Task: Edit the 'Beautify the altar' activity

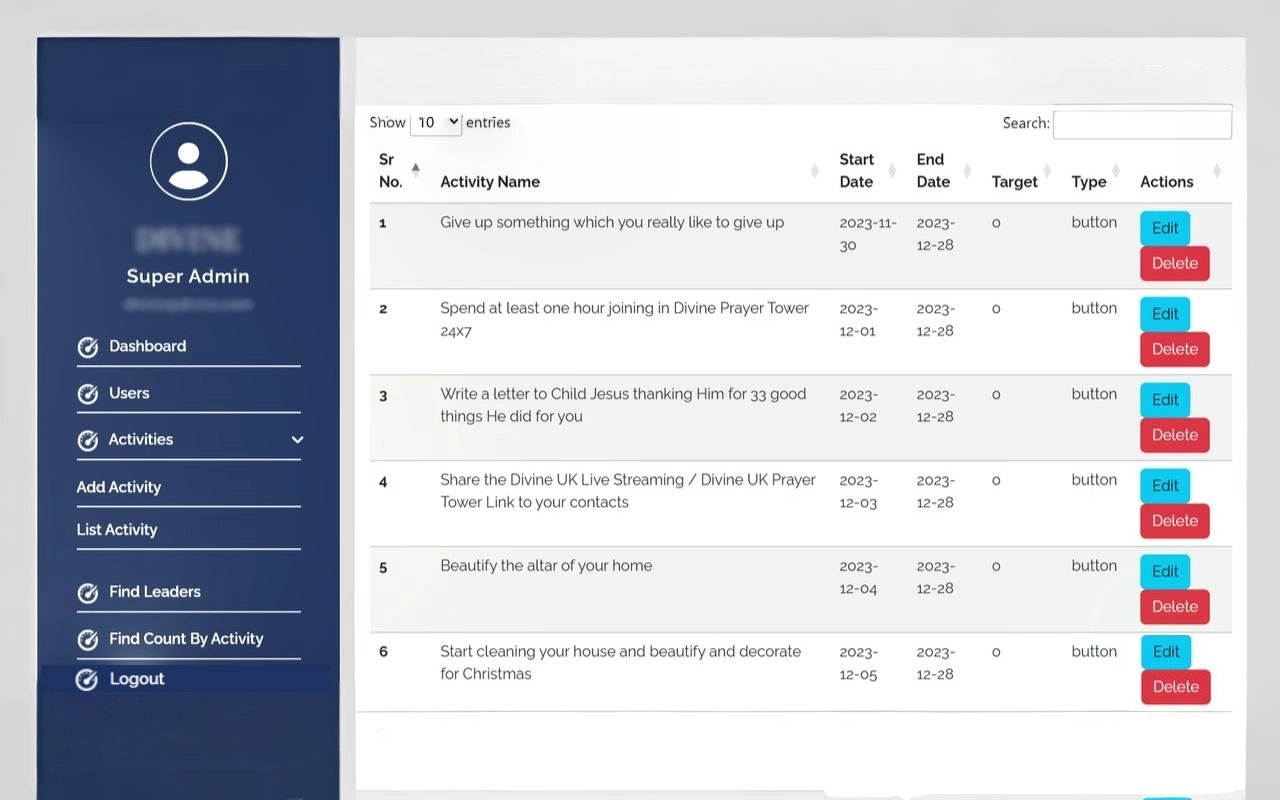Action: pyautogui.click(x=1165, y=572)
